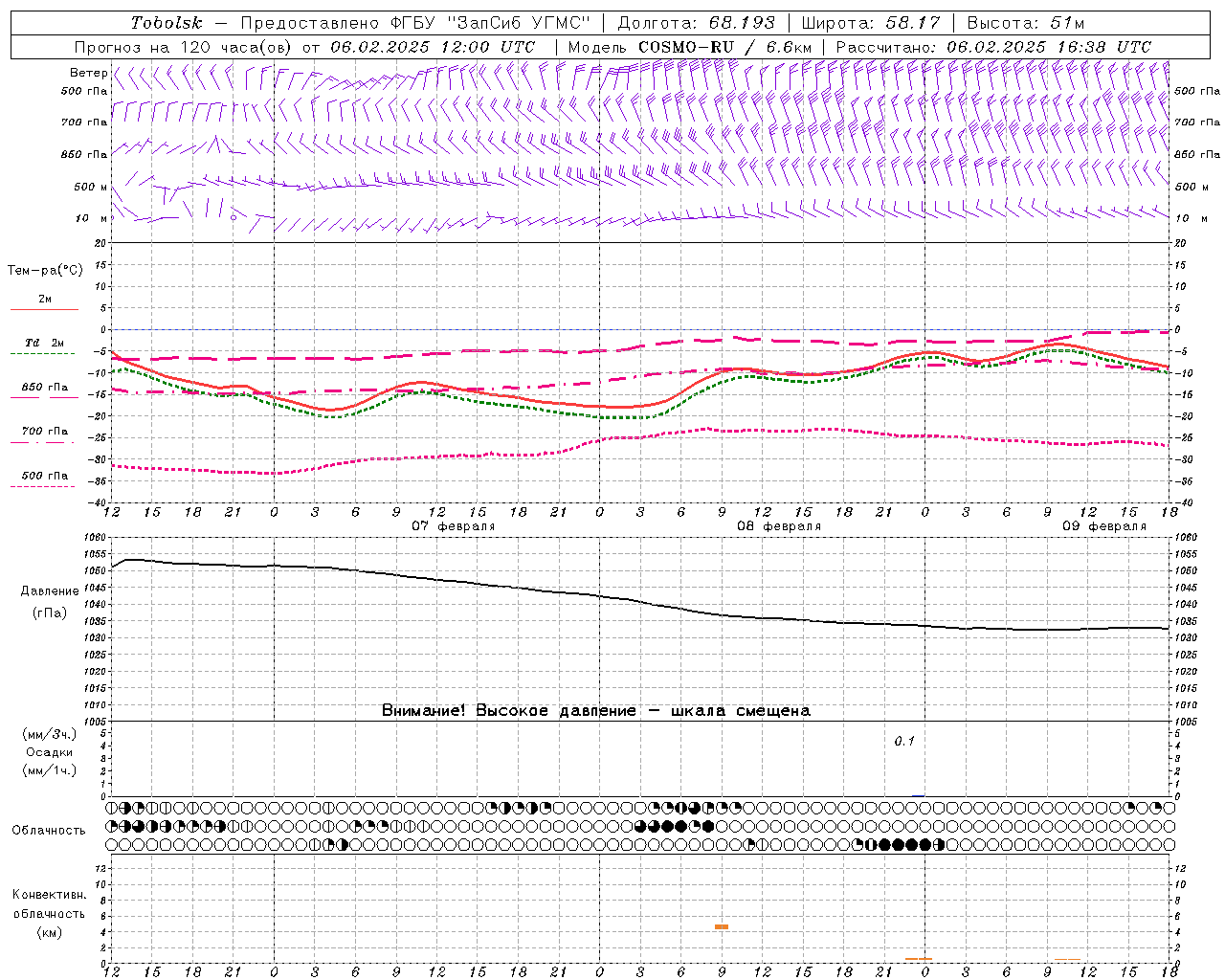Click '500 гПа' entry in temperature legend
The image size is (1225, 980).
(x=45, y=476)
